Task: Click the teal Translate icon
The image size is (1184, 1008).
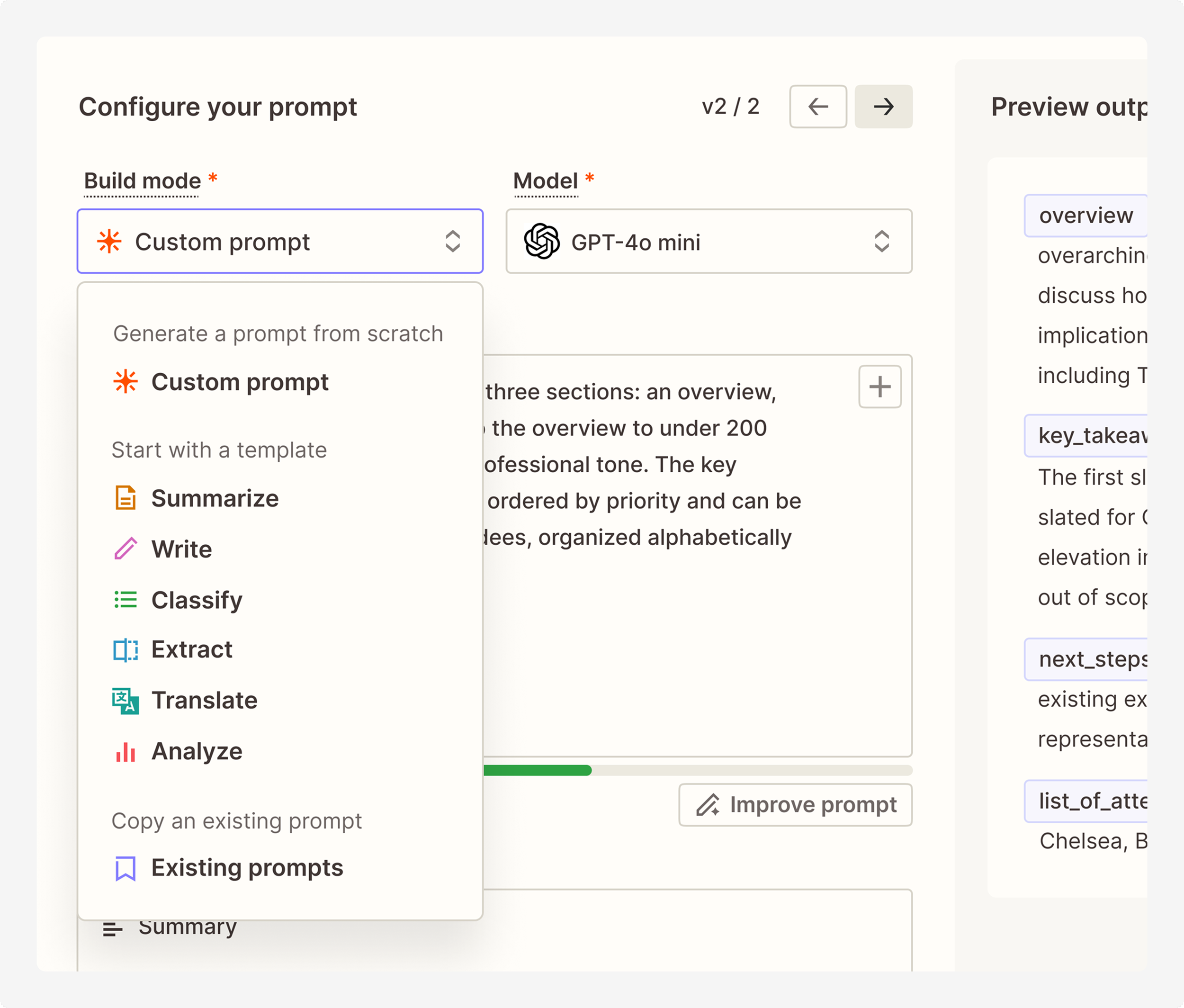Action: coord(125,701)
